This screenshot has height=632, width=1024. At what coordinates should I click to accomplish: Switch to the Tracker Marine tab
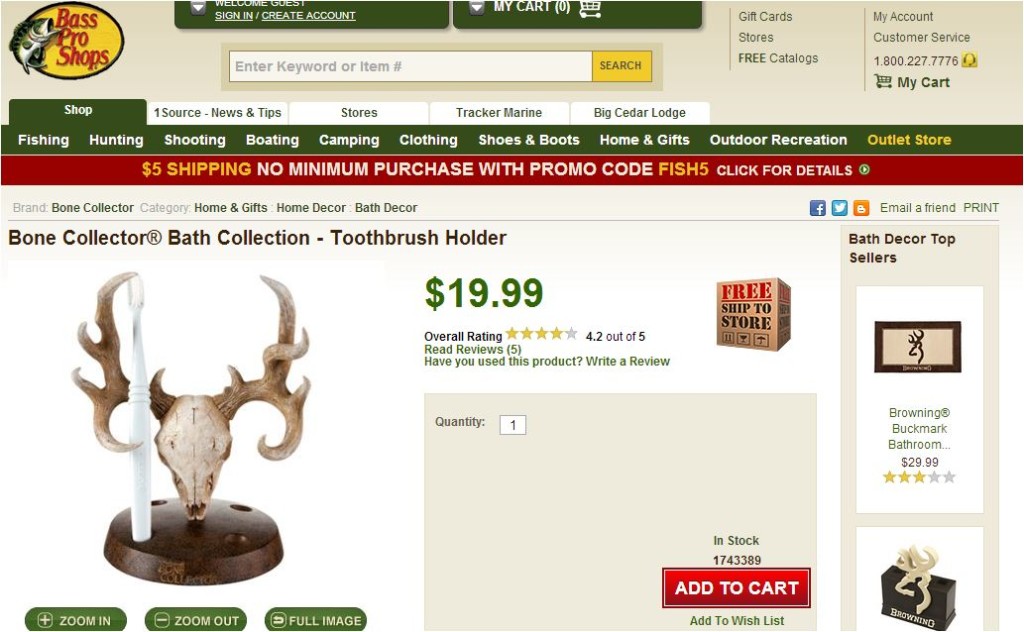point(499,112)
